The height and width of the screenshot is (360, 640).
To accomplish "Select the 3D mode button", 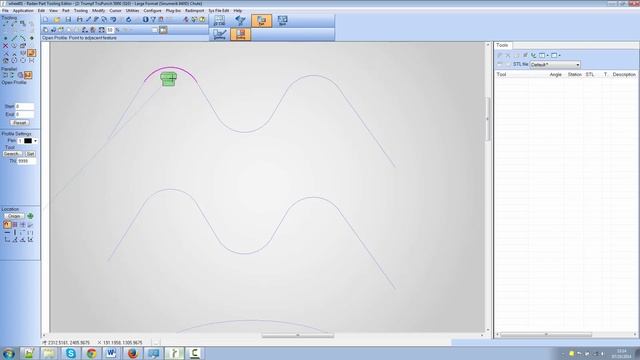I will (240, 20).
